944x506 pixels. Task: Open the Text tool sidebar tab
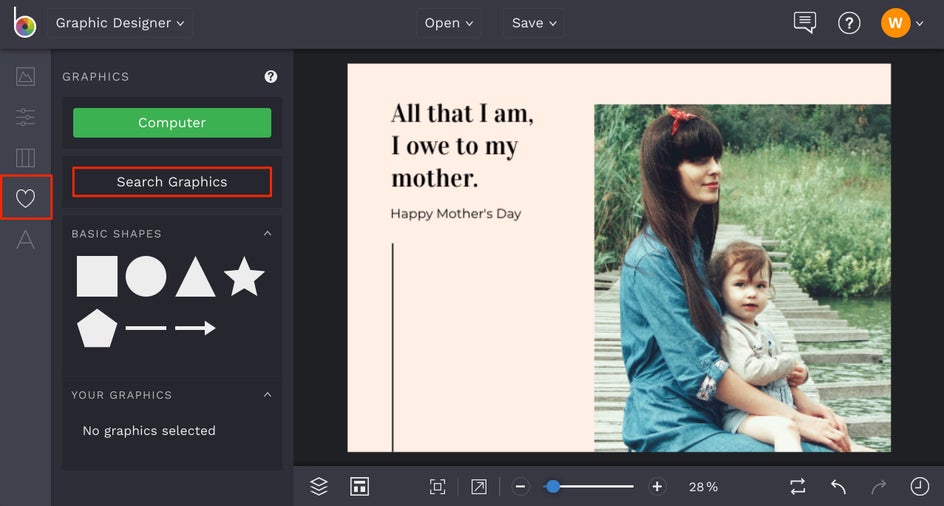[x=25, y=239]
